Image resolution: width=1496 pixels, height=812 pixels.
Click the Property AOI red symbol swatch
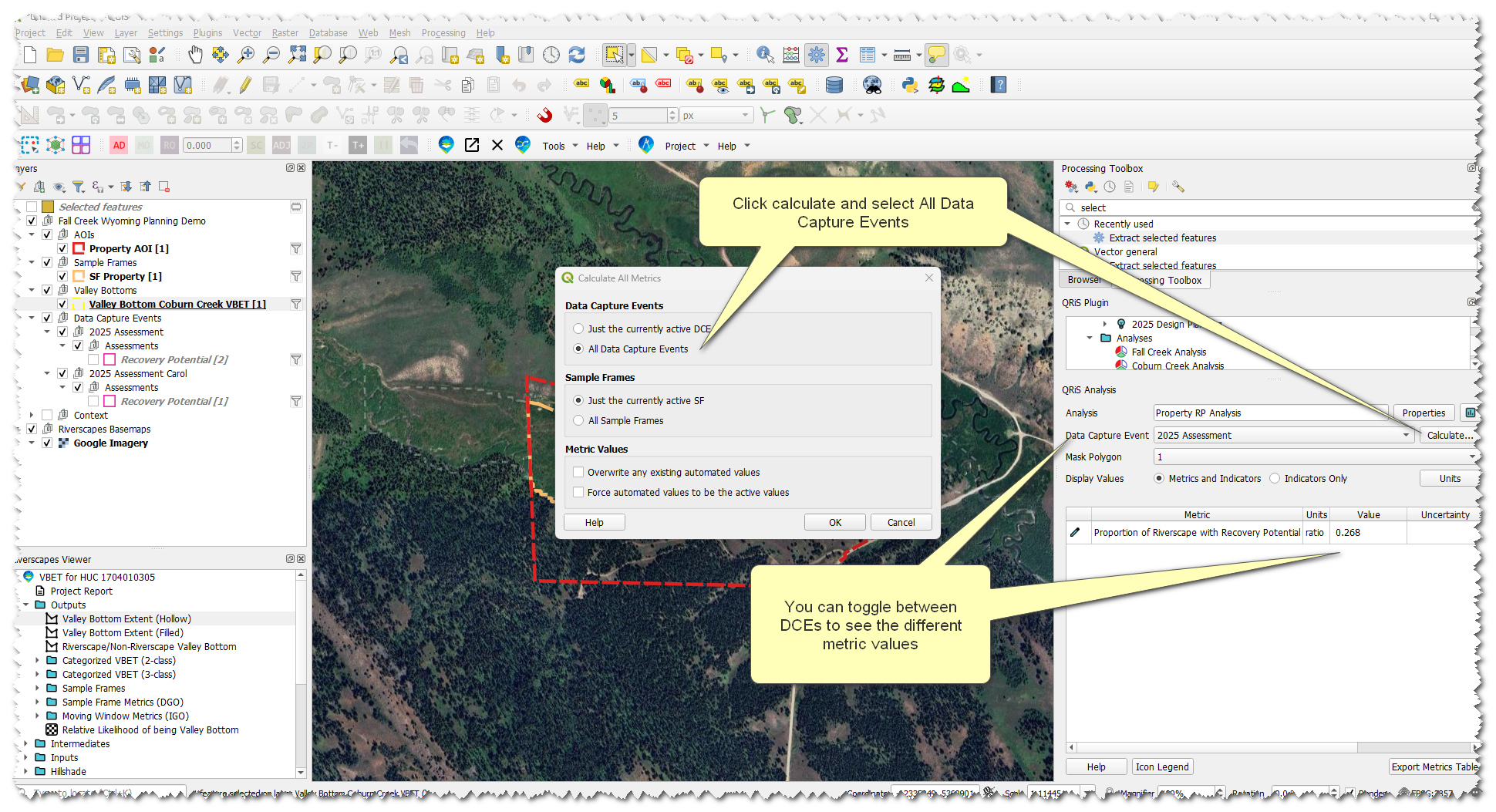coord(79,248)
